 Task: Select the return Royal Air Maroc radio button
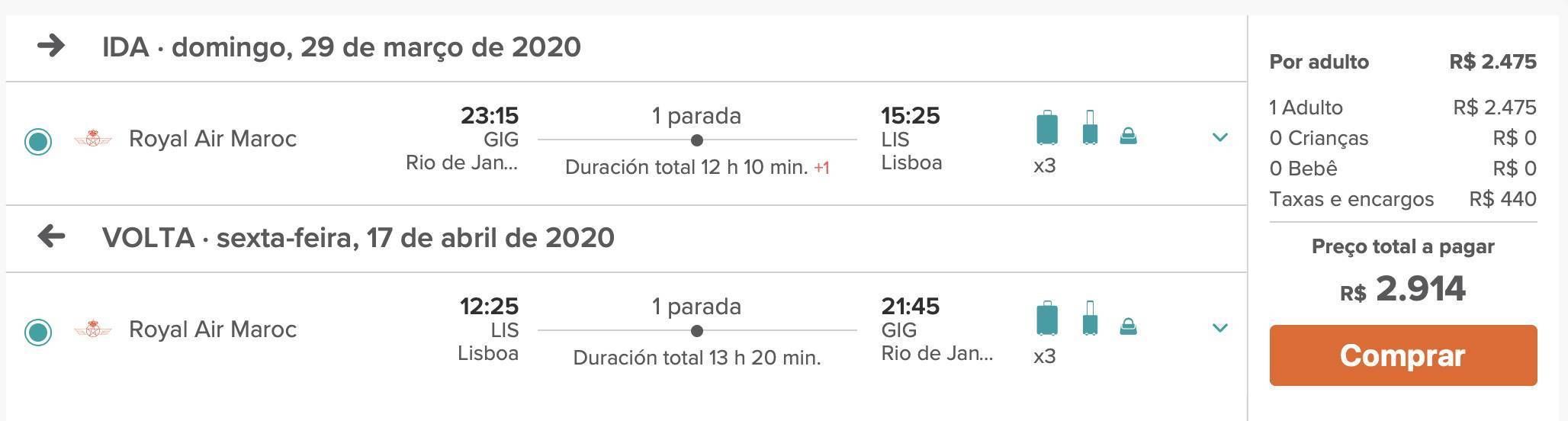(38, 332)
